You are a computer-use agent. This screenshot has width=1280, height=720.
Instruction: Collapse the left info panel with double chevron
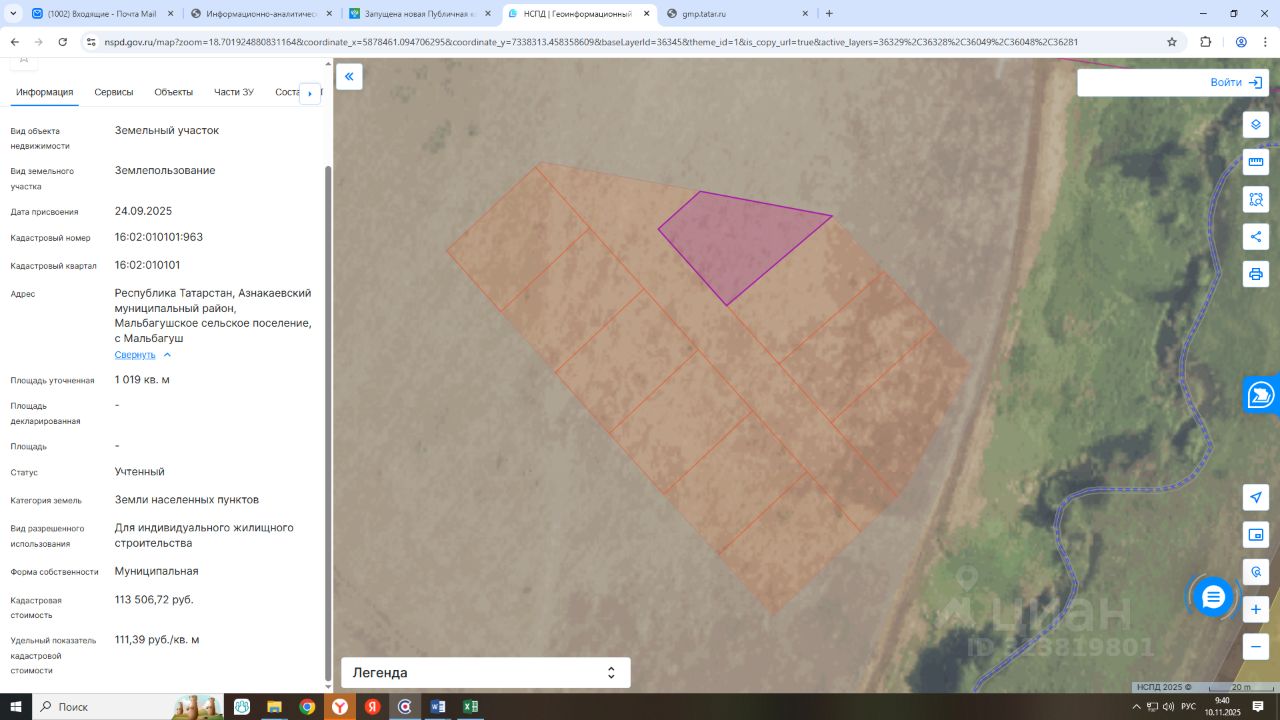tap(349, 77)
